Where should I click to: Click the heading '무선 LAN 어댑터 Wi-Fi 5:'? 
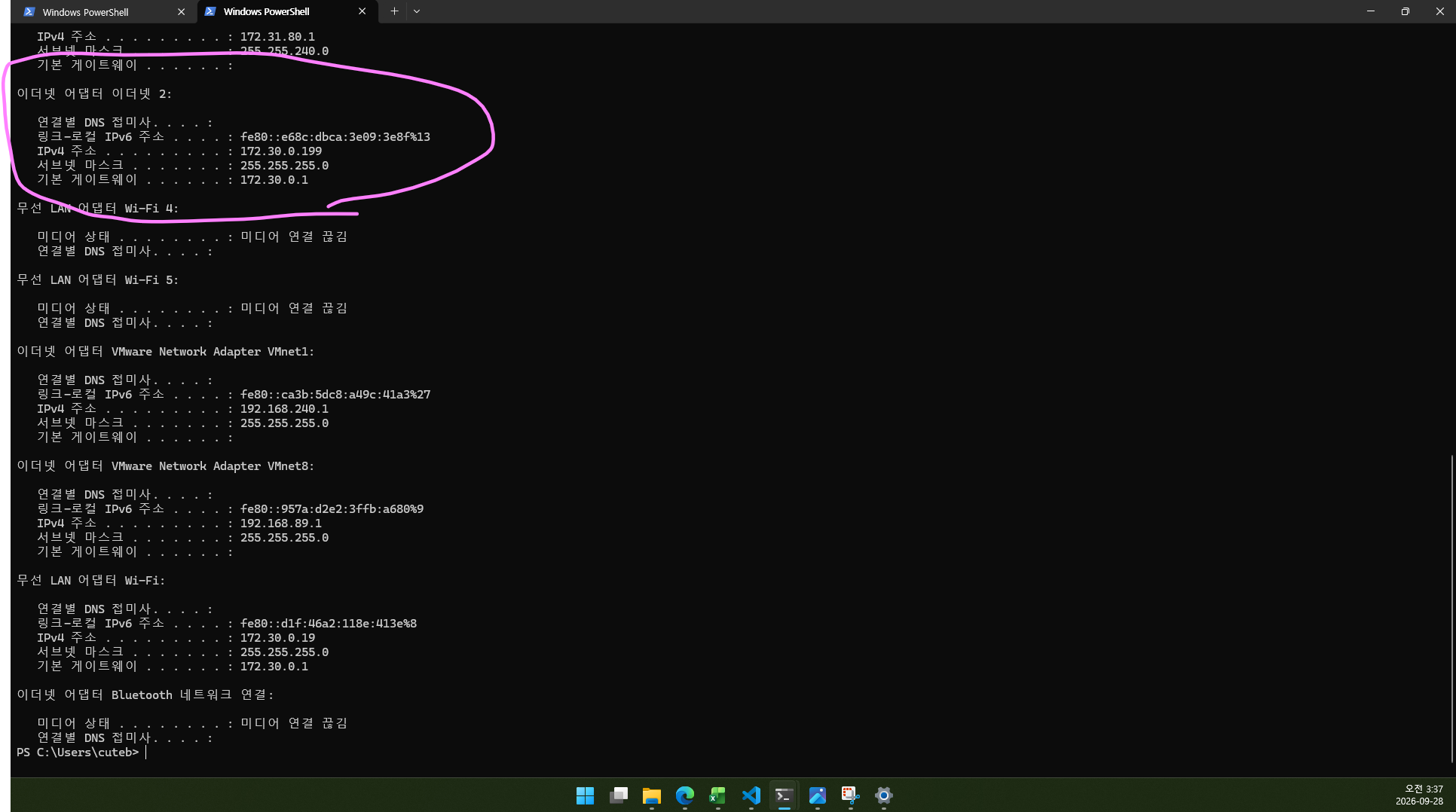pos(97,280)
